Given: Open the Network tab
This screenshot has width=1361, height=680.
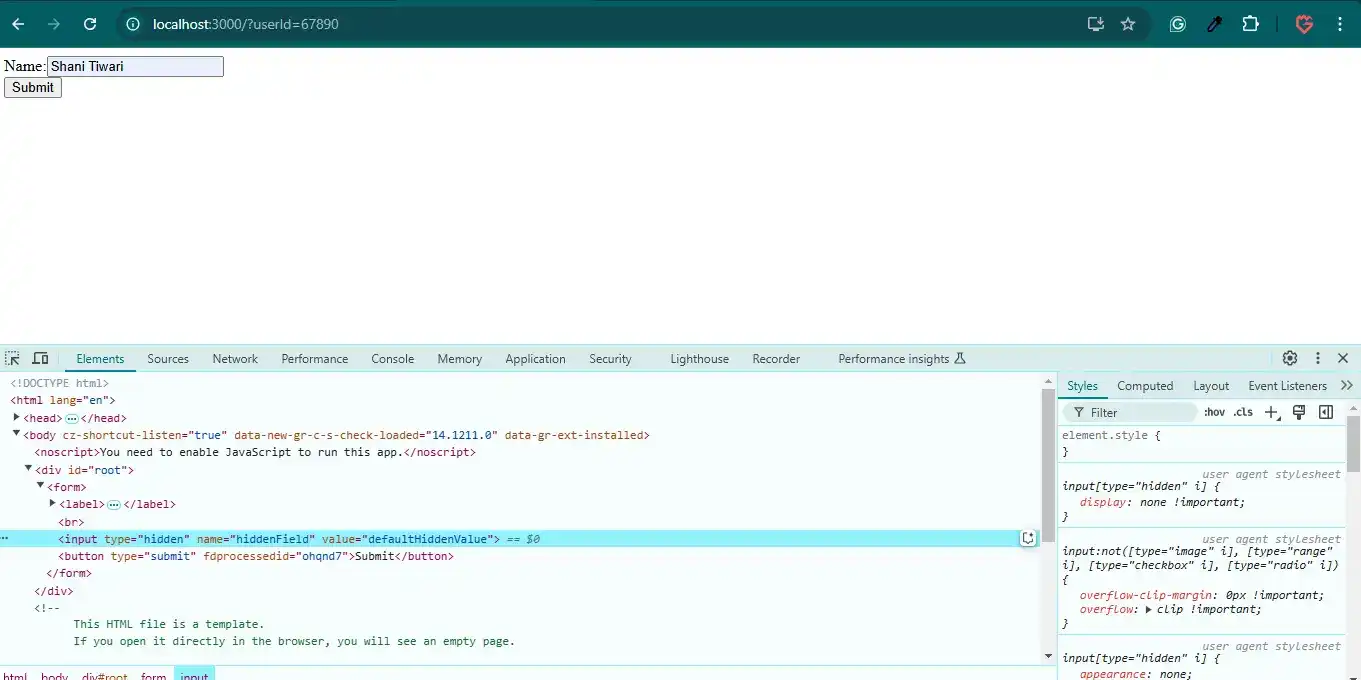Looking at the screenshot, I should [235, 359].
